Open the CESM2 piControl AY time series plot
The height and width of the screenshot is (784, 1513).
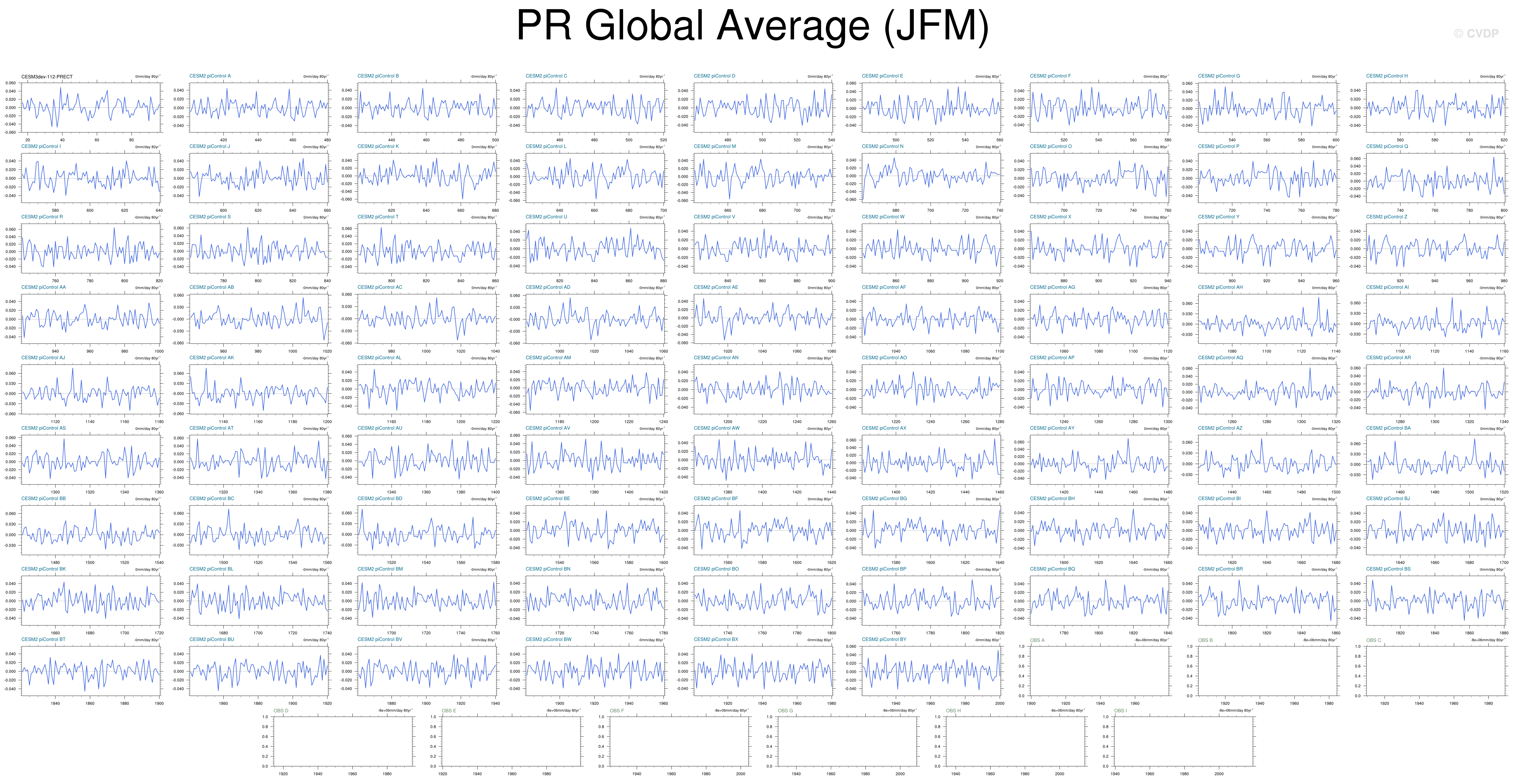click(1099, 459)
